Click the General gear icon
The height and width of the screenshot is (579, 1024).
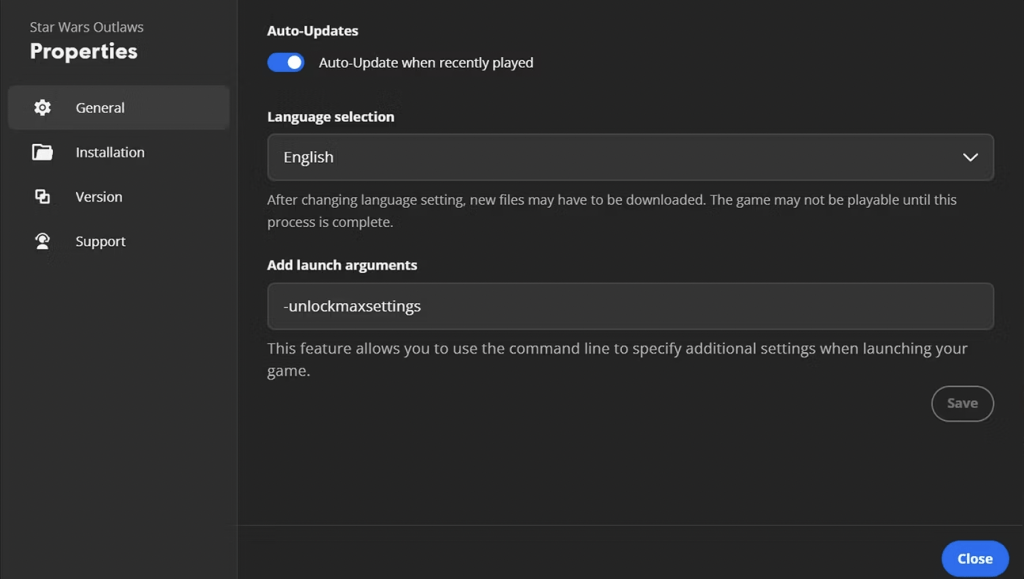(42, 108)
